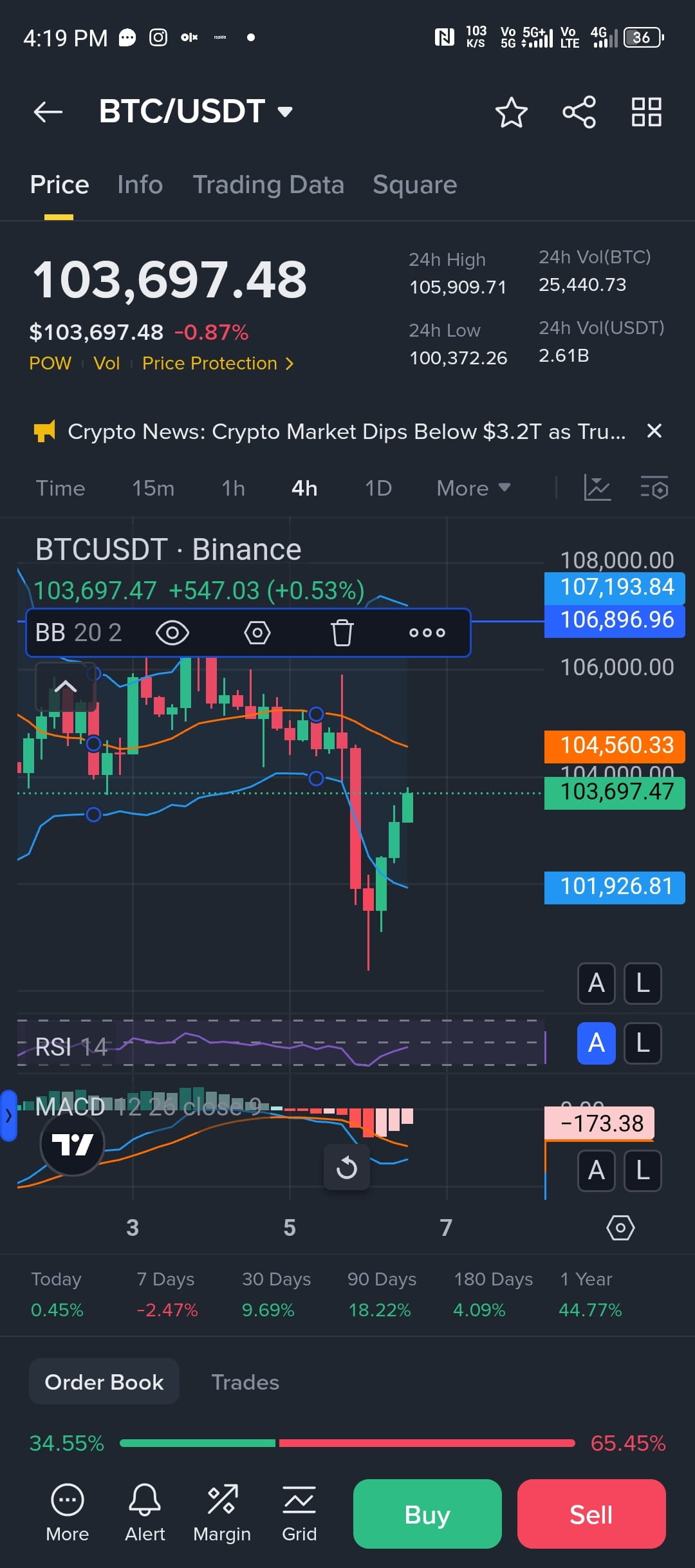695x1568 pixels.
Task: Set a price Alert with the bell icon
Action: pyautogui.click(x=145, y=1513)
